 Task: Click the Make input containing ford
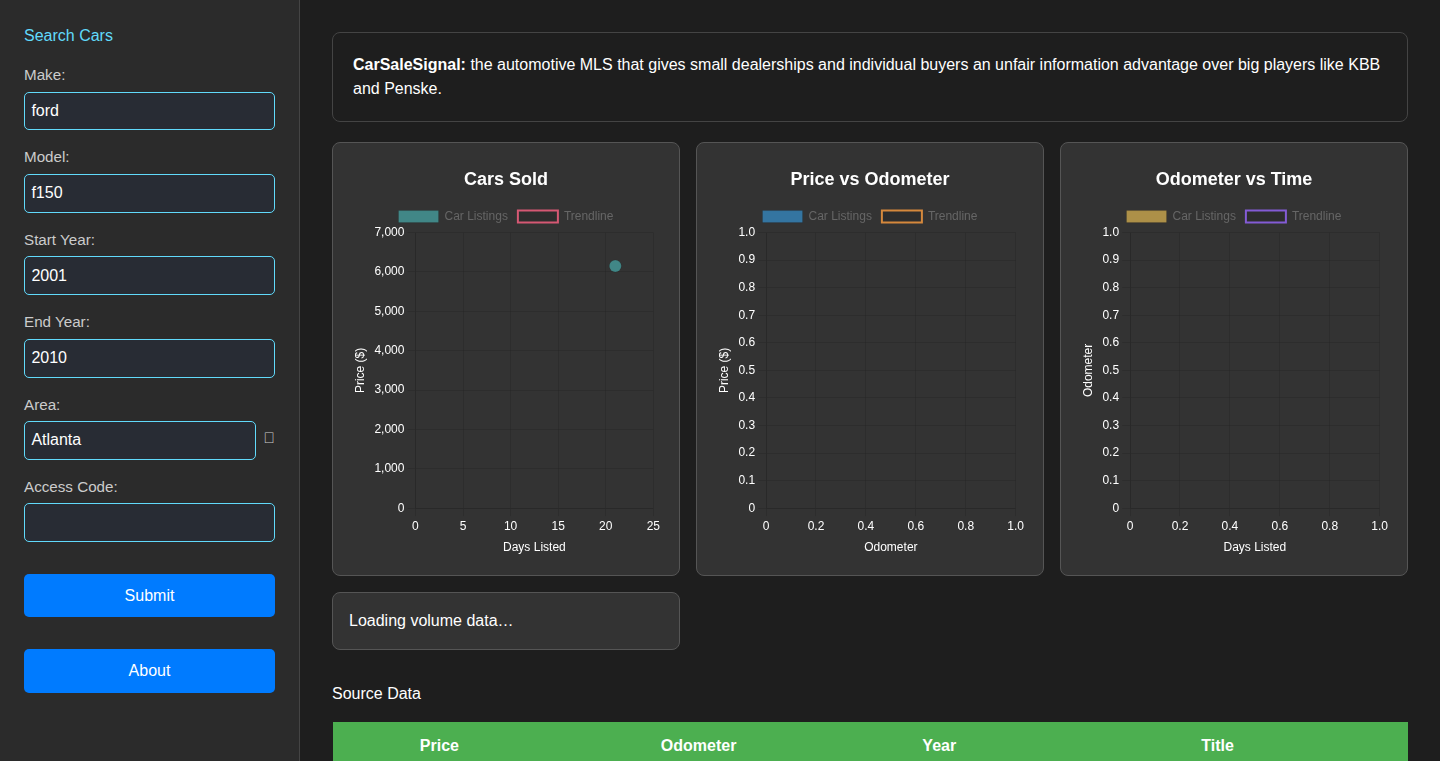[x=149, y=111]
